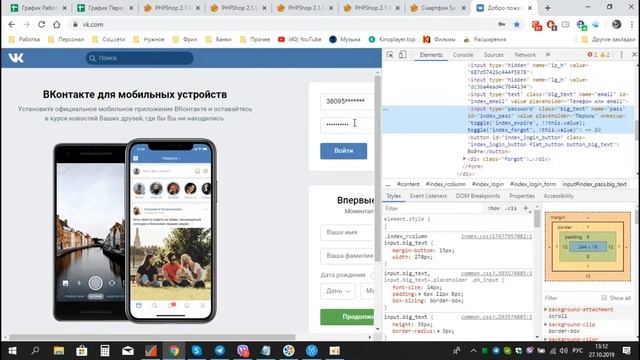This screenshot has height=360, width=640.
Task: Open the Chrome three-dot menu
Action: (x=632, y=24)
